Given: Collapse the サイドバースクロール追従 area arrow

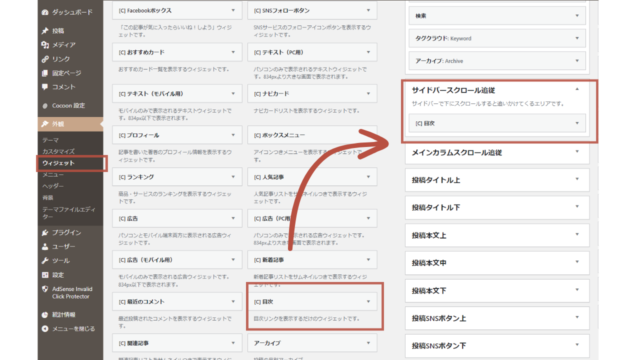Looking at the screenshot, I should tap(577, 89).
